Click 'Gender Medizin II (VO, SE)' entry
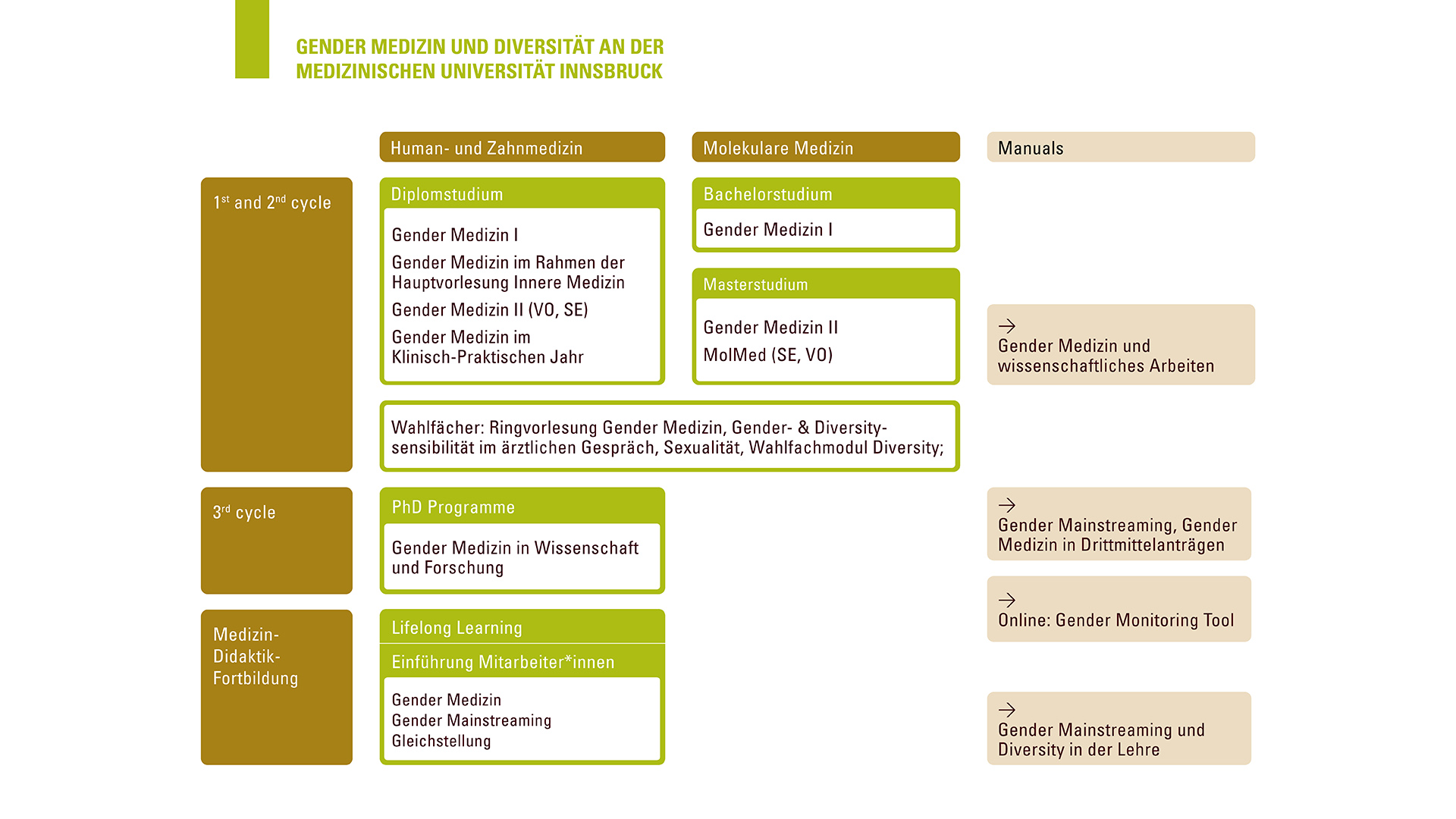 [490, 309]
